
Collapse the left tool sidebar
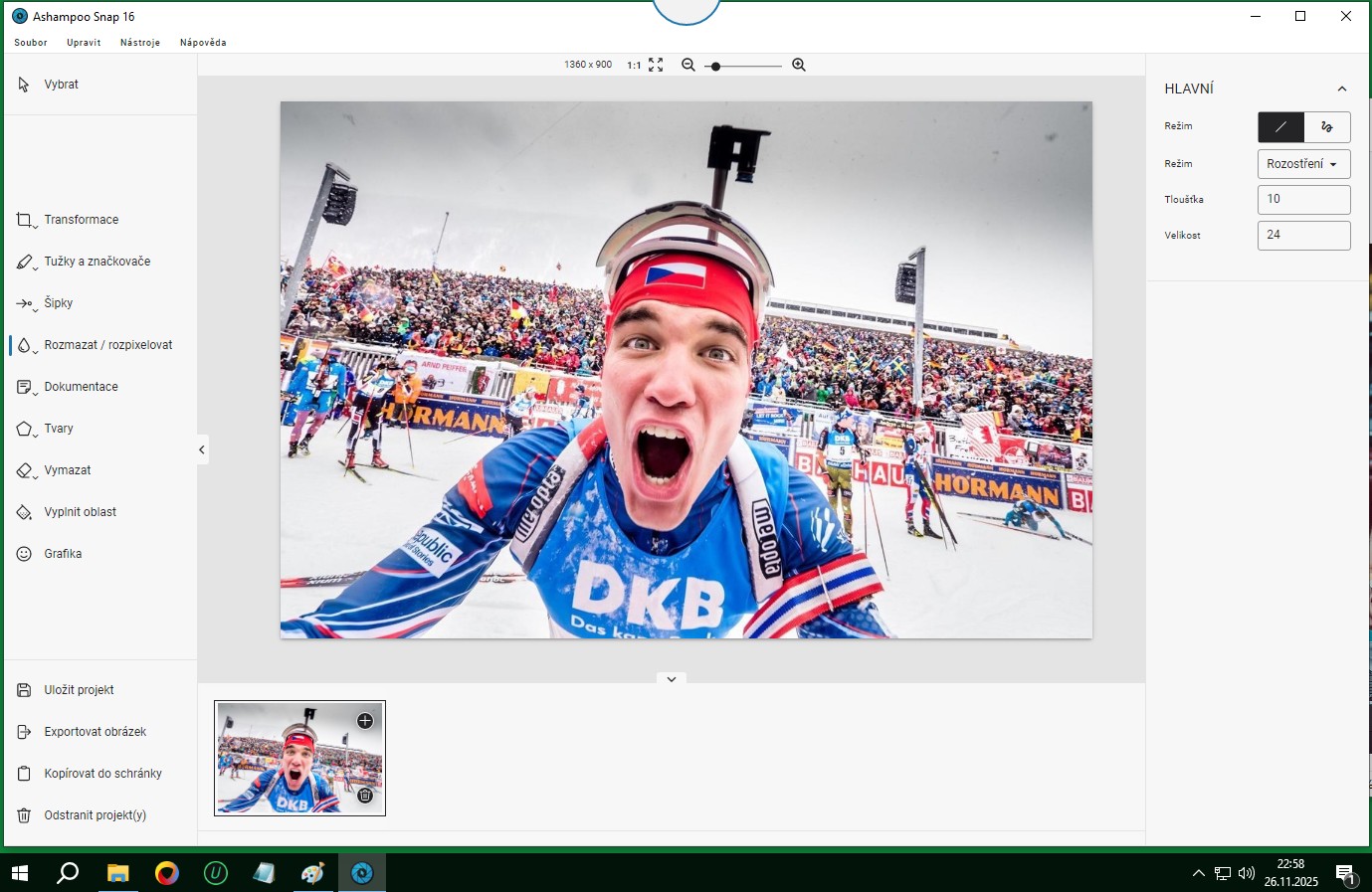tap(202, 449)
